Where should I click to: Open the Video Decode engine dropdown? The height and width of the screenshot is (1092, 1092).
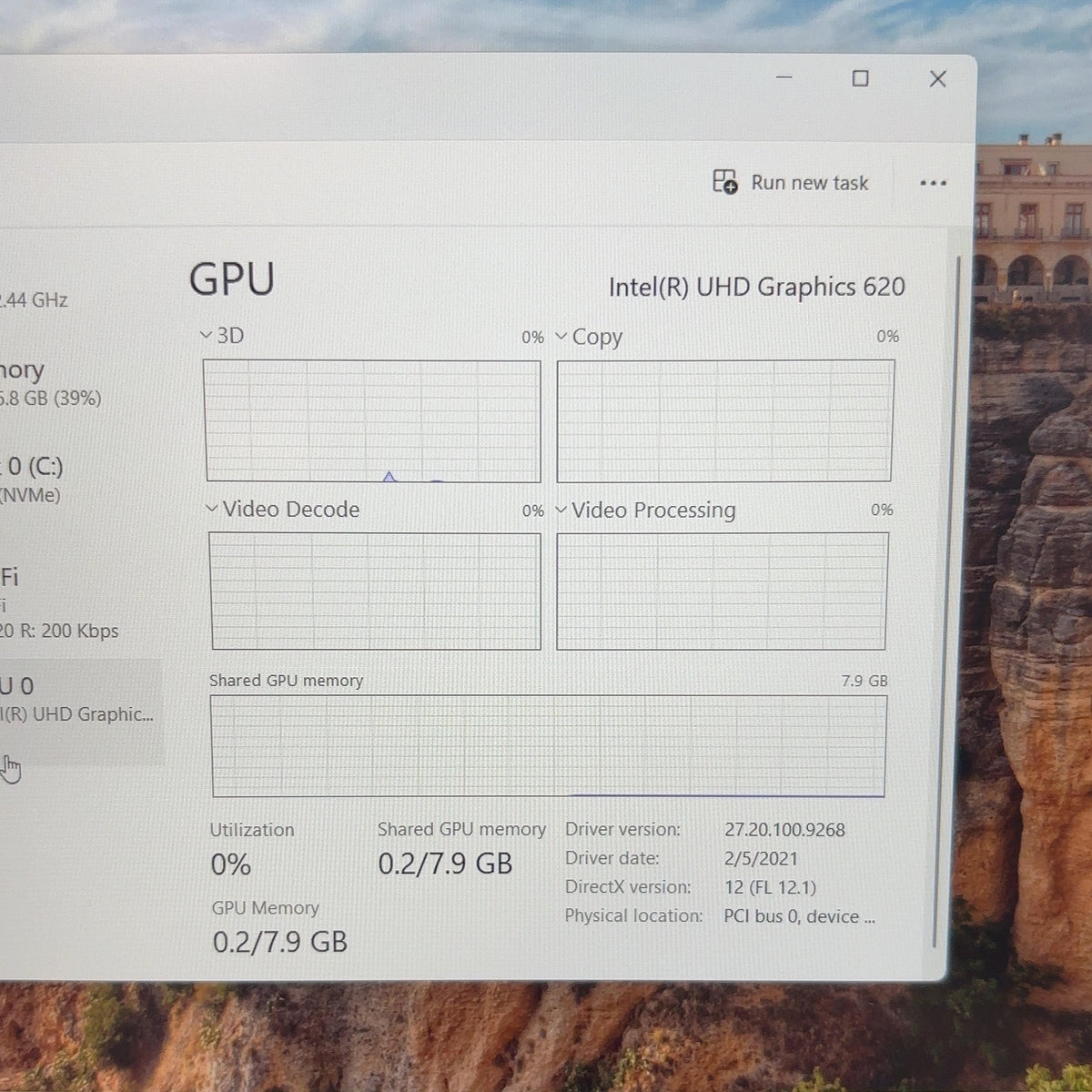coord(212,509)
